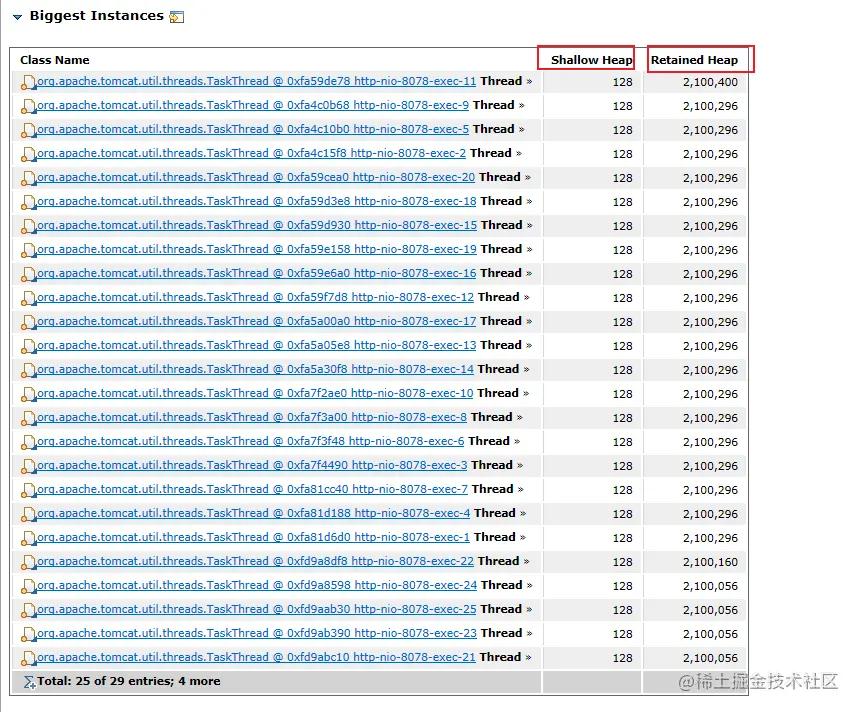Click object icon for exec-23 thread row
This screenshot has width=859, height=712.
(x=28, y=635)
